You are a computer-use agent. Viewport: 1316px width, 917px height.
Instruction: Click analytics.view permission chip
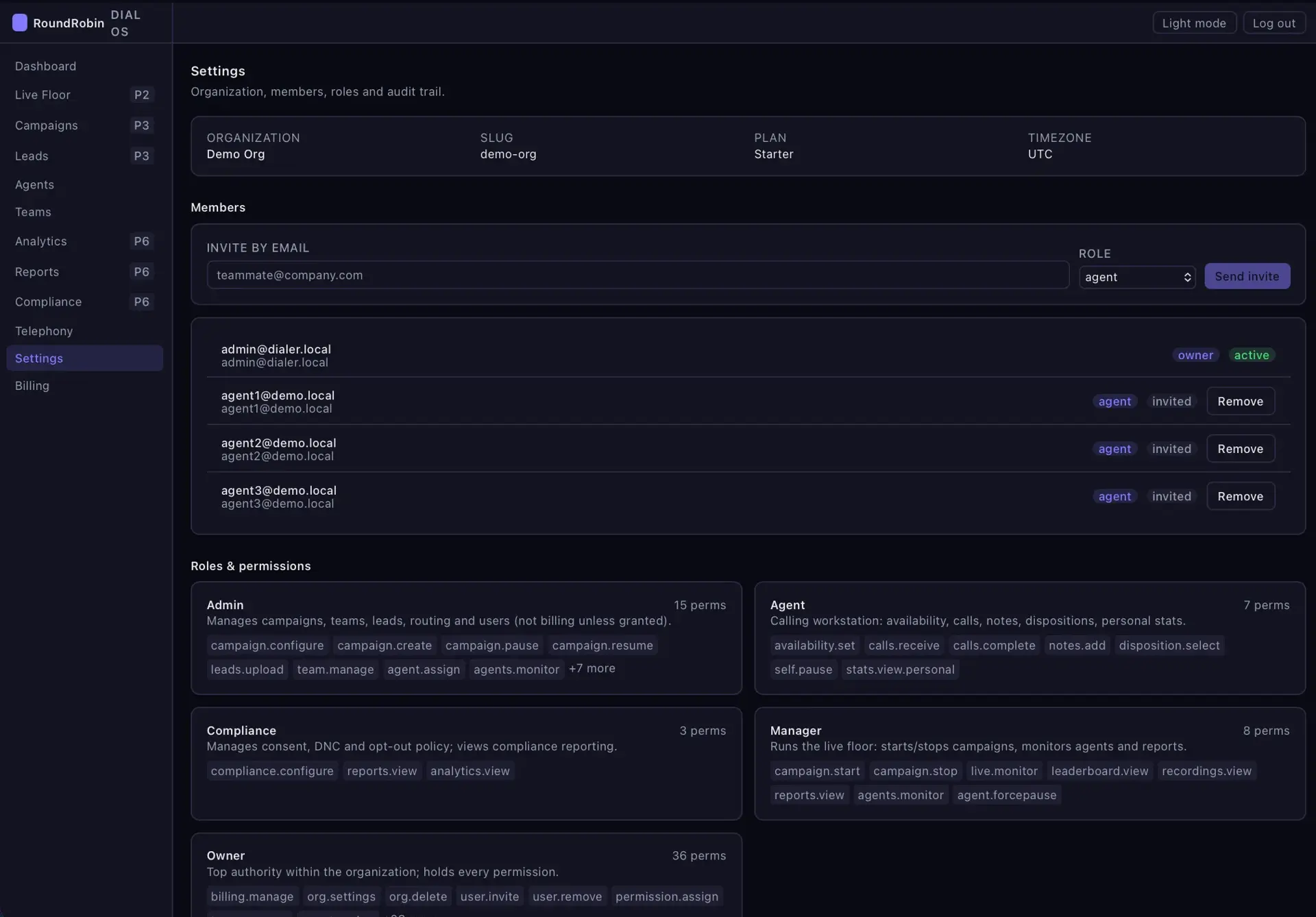pos(470,770)
